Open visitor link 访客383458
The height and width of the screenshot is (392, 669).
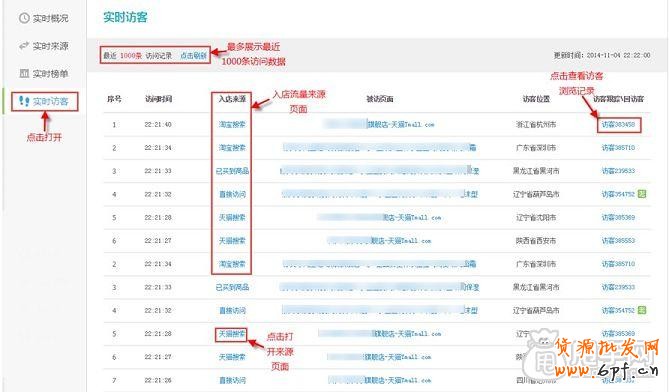618,125
